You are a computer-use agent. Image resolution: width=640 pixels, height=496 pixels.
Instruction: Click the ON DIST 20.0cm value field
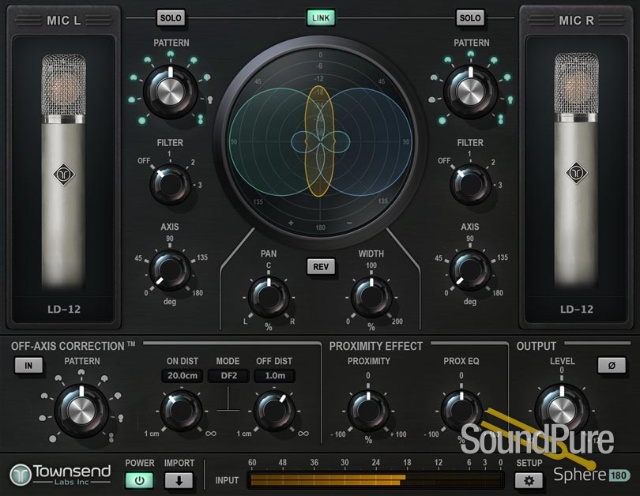point(182,376)
